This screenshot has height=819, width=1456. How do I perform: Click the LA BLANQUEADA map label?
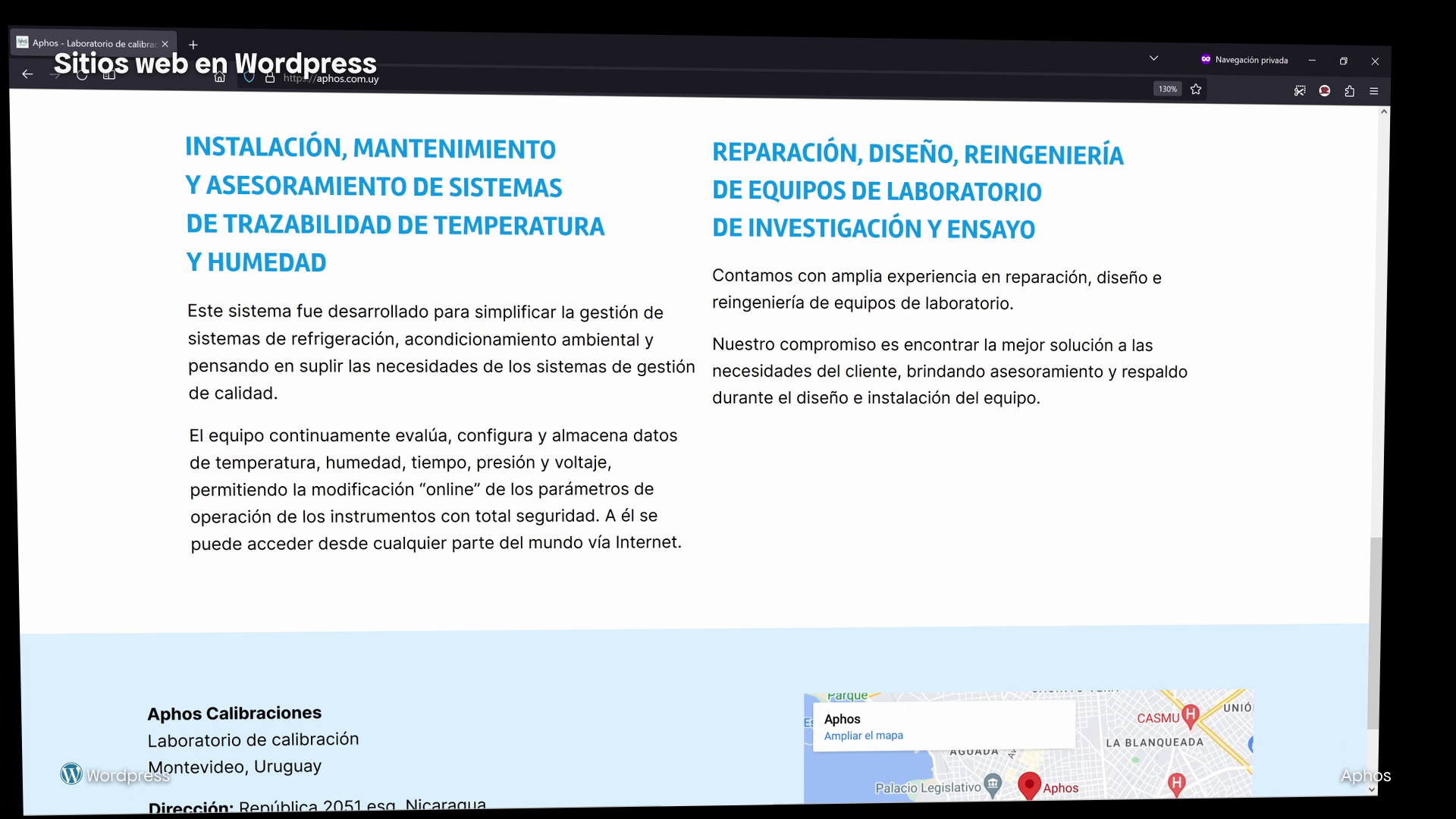1155,742
